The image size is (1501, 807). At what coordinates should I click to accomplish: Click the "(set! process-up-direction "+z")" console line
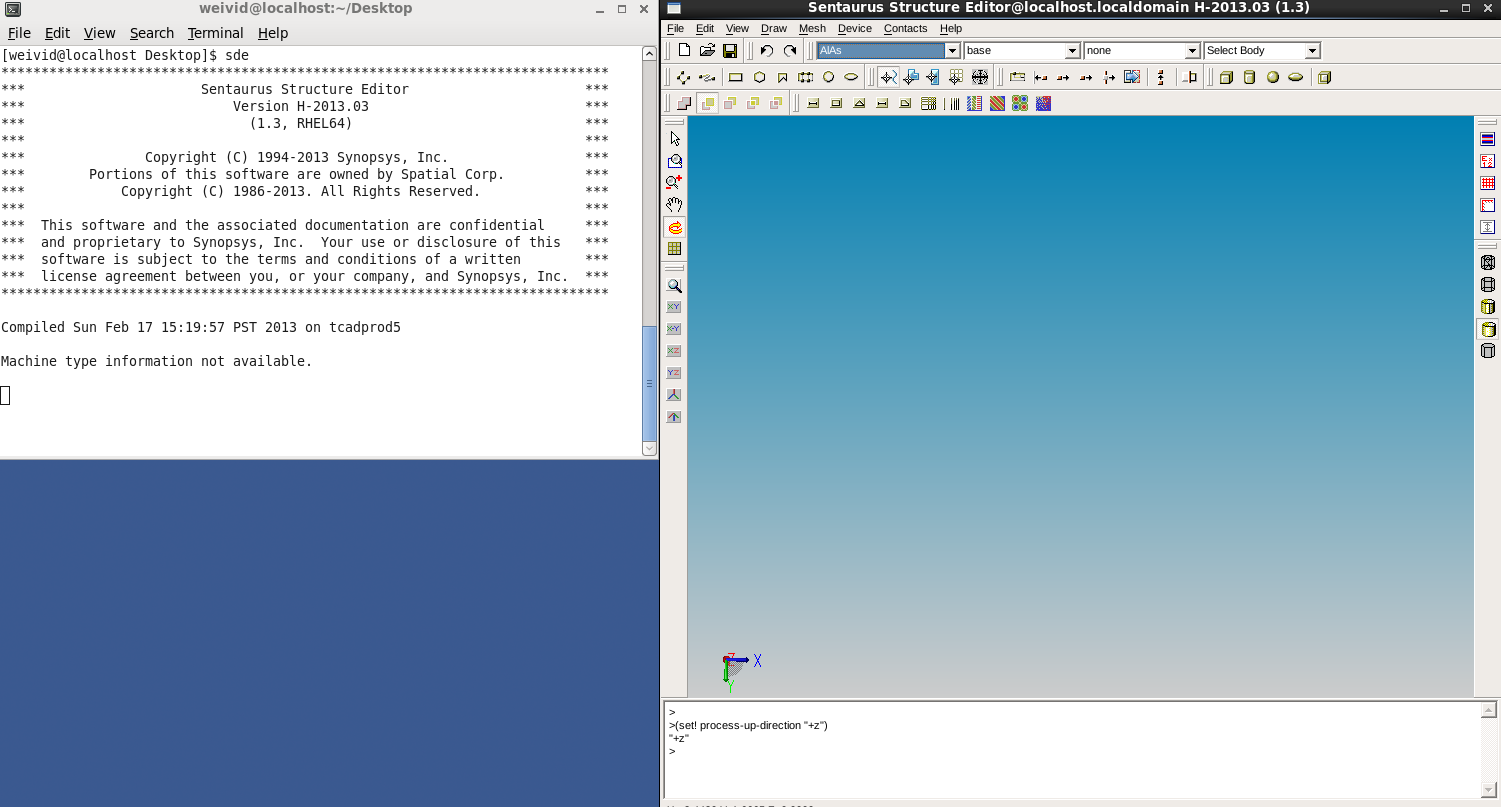point(751,725)
